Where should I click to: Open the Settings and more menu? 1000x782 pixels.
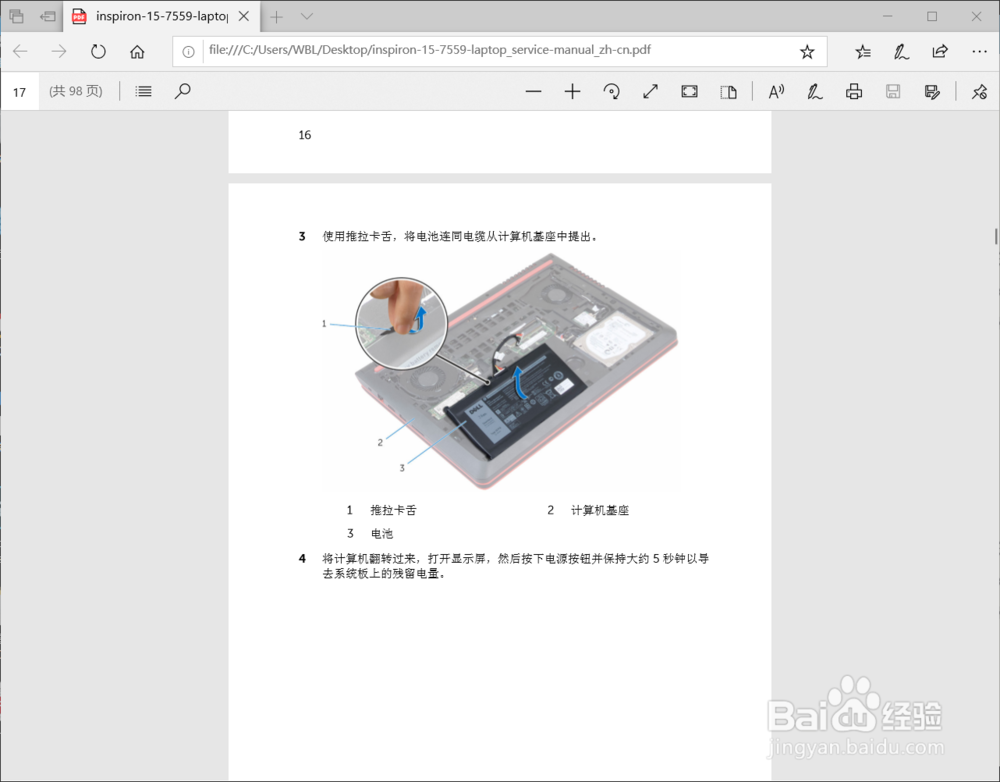[979, 51]
